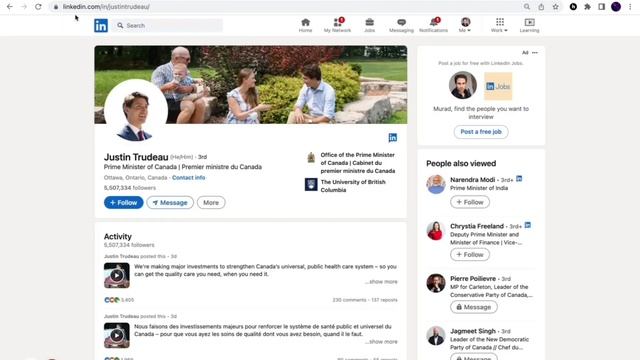Viewport: 640px width, 360px height.
Task: Open the Home feed icon
Action: pos(305,25)
